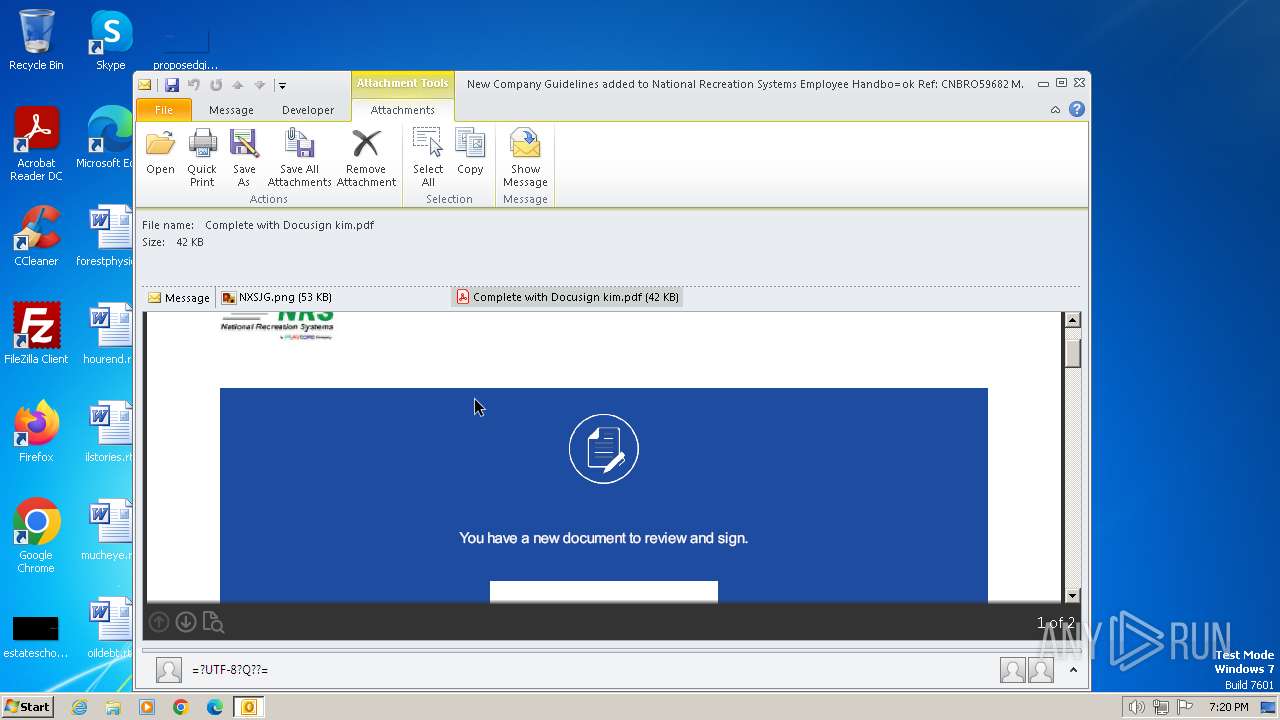
Task: Select Firefox desktop shortcut
Action: tap(36, 432)
